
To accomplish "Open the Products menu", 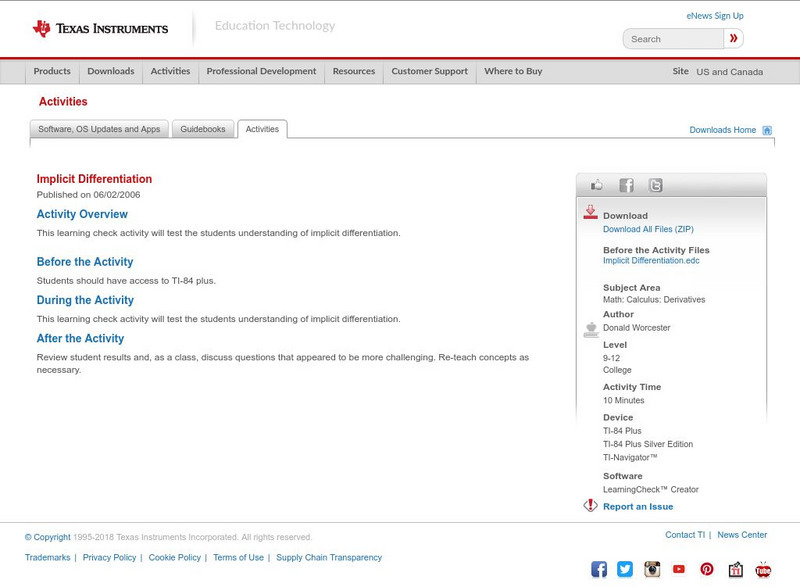I will (x=52, y=71).
